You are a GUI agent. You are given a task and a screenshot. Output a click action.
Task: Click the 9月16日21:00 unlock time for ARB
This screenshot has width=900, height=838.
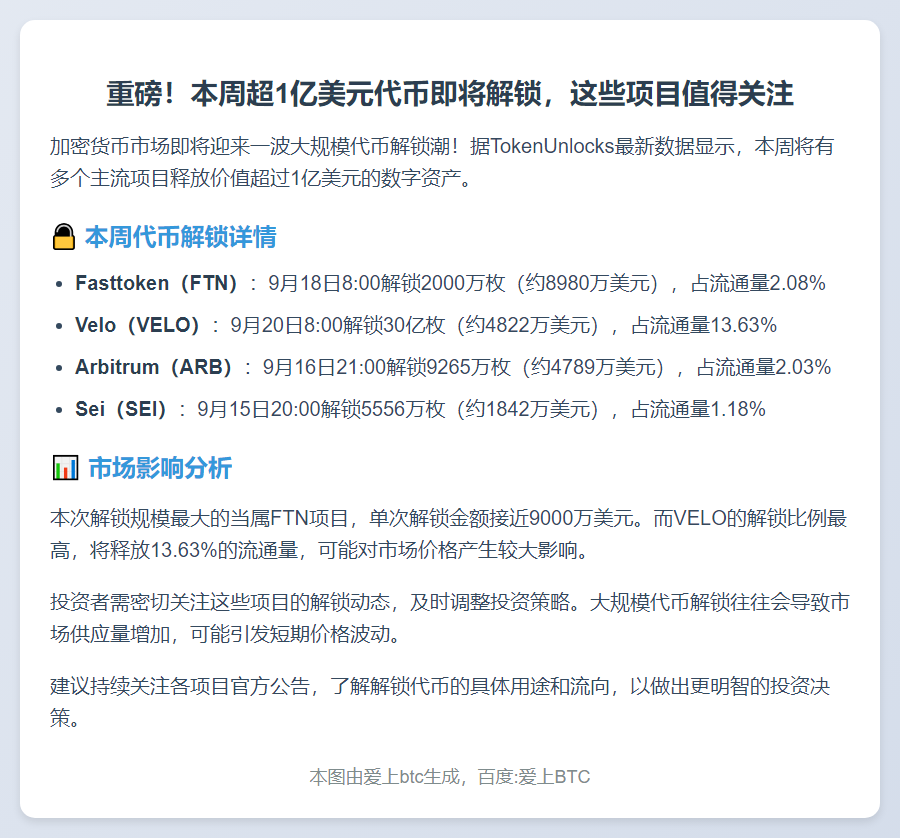pos(323,367)
